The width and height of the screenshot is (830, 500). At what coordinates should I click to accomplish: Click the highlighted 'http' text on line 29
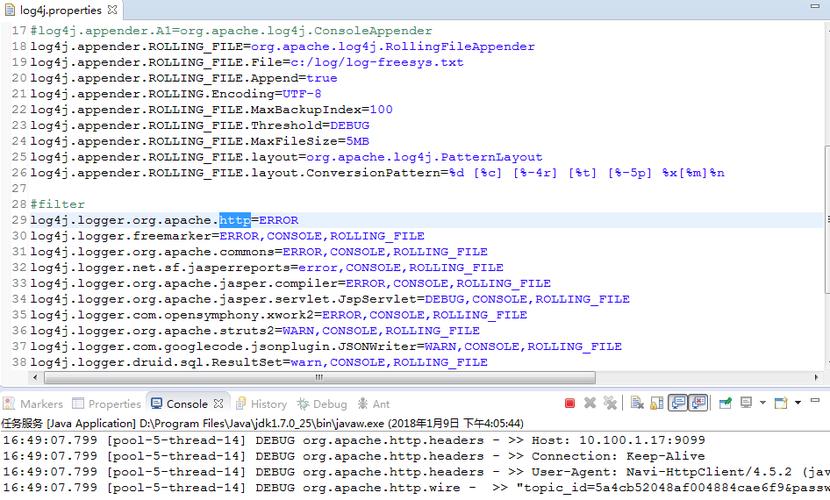pyautogui.click(x=235, y=220)
